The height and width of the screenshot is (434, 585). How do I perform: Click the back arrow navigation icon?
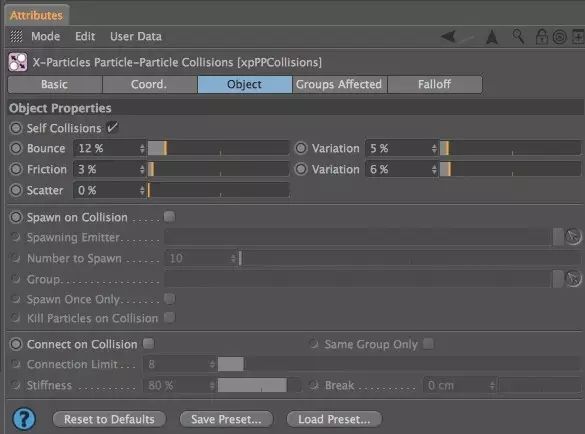pos(449,37)
